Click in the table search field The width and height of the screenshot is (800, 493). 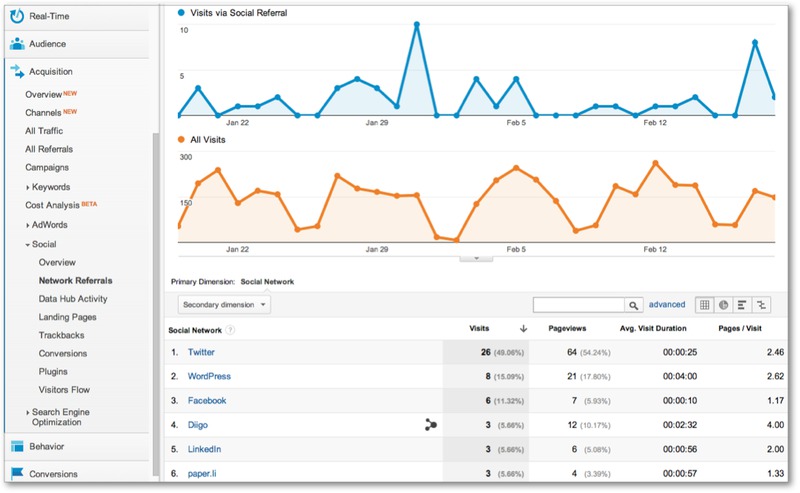click(x=578, y=305)
